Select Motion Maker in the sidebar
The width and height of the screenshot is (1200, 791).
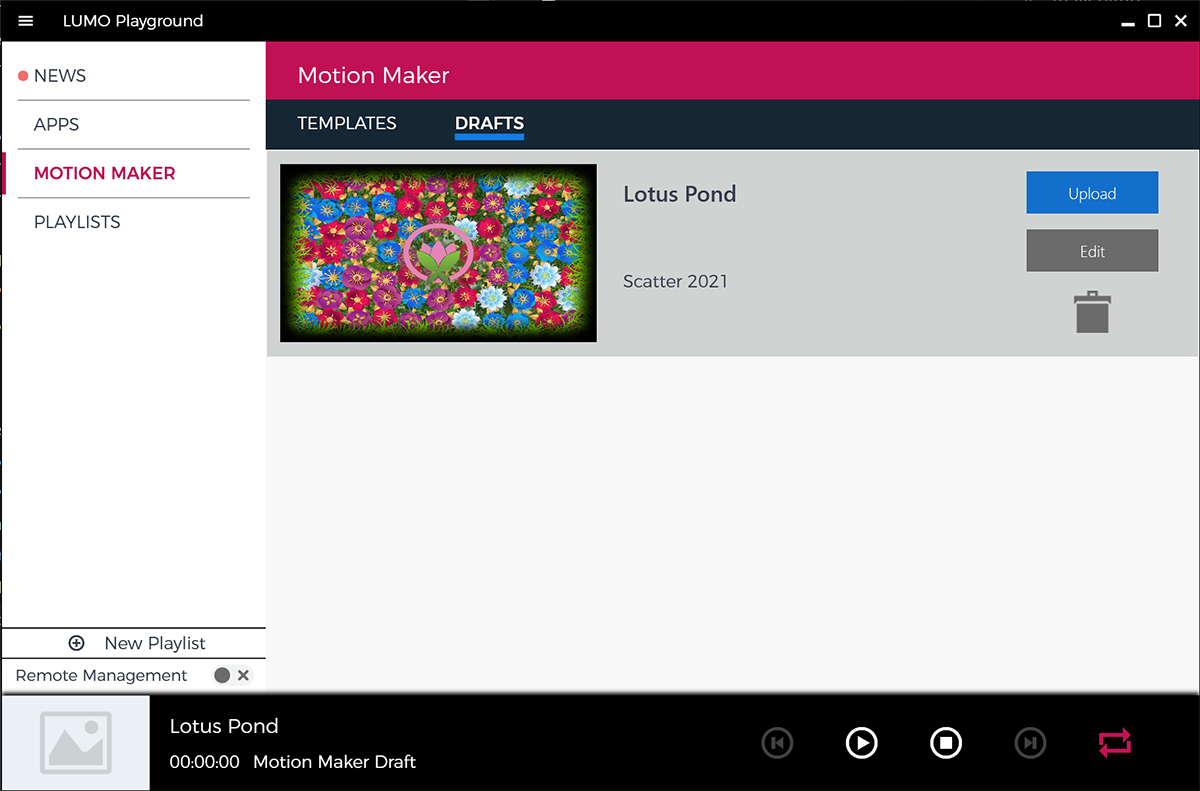[104, 173]
